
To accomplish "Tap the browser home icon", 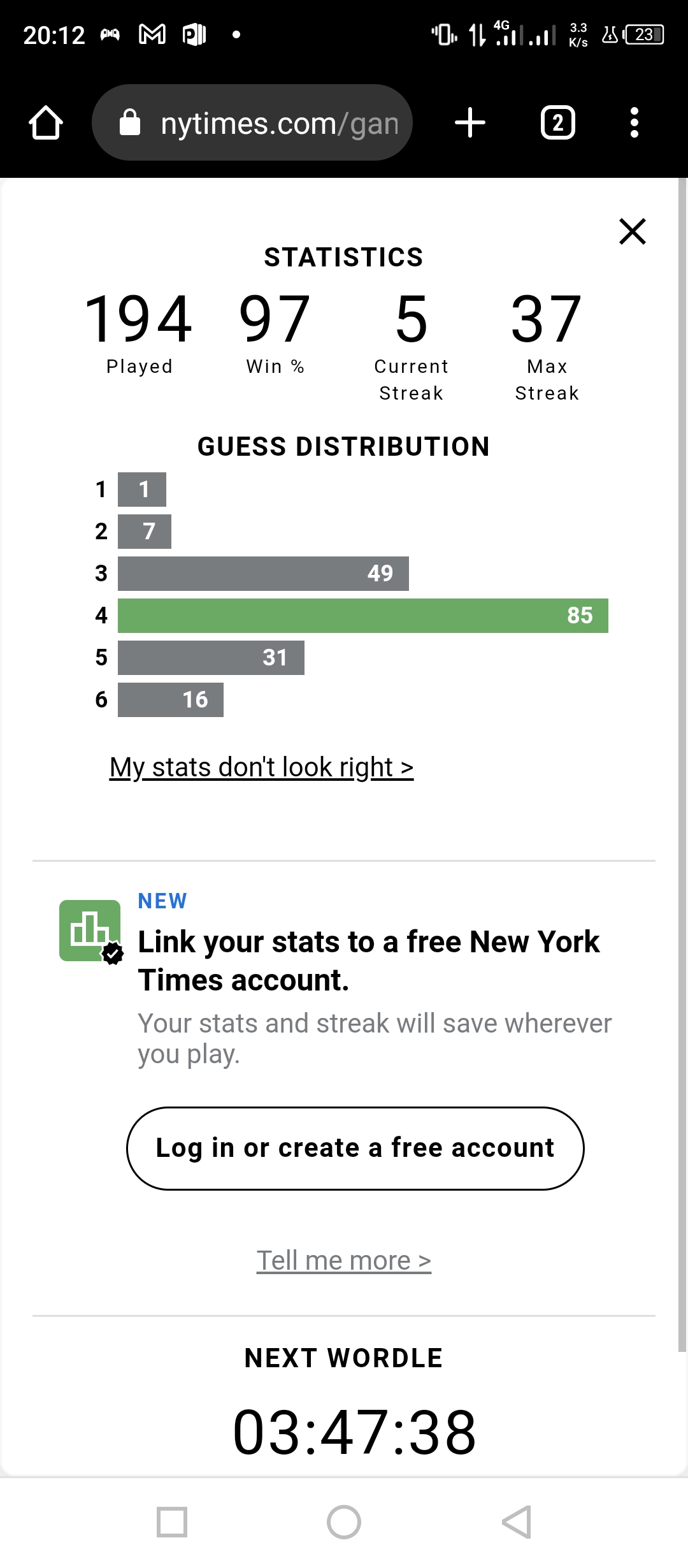I will pyautogui.click(x=46, y=122).
